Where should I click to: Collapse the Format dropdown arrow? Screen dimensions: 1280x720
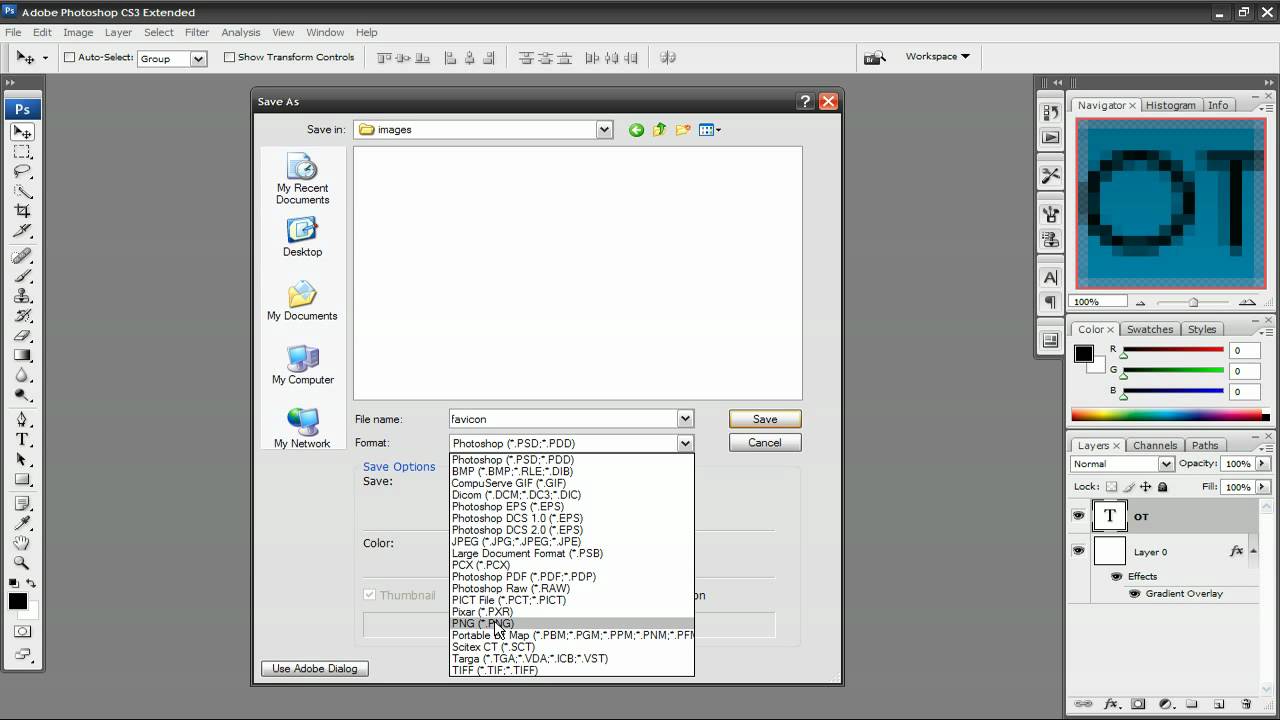(685, 443)
